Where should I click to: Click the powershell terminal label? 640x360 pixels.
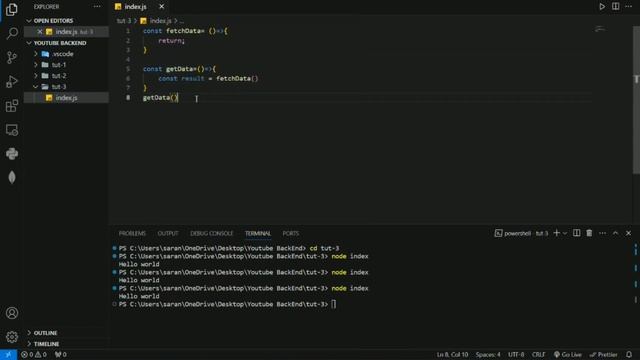pyautogui.click(x=517, y=233)
